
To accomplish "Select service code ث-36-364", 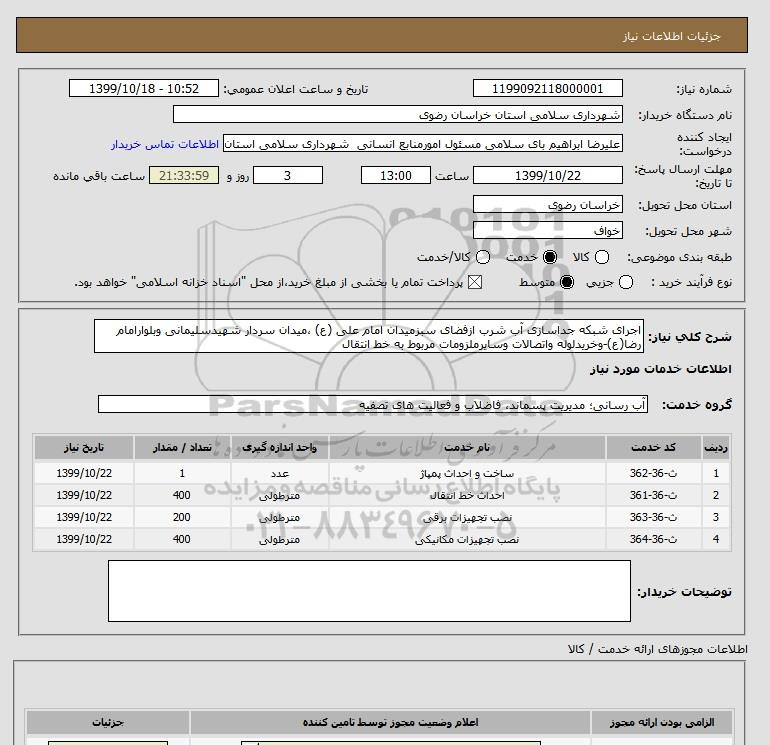I will click(653, 539).
